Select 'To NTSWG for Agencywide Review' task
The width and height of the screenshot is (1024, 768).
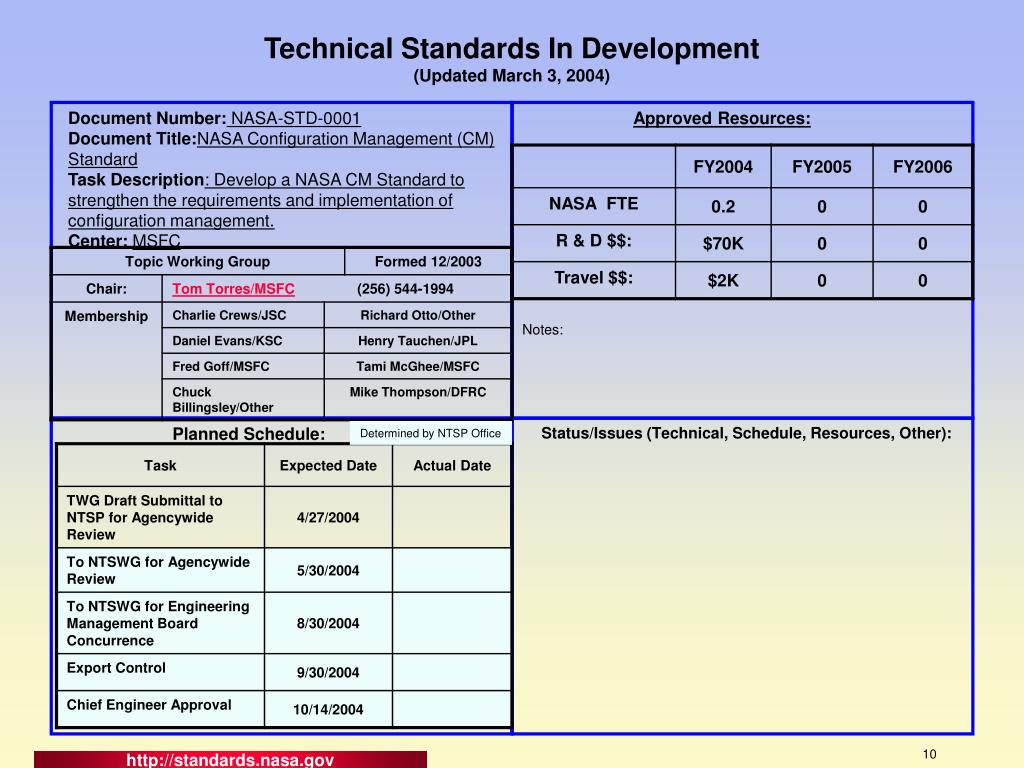tap(158, 571)
